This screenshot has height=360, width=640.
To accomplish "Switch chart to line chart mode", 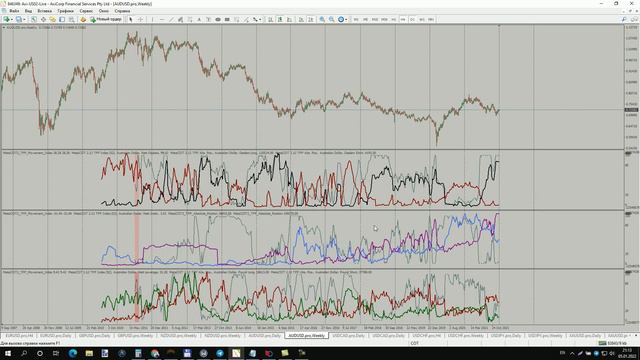I will [x=289, y=19].
